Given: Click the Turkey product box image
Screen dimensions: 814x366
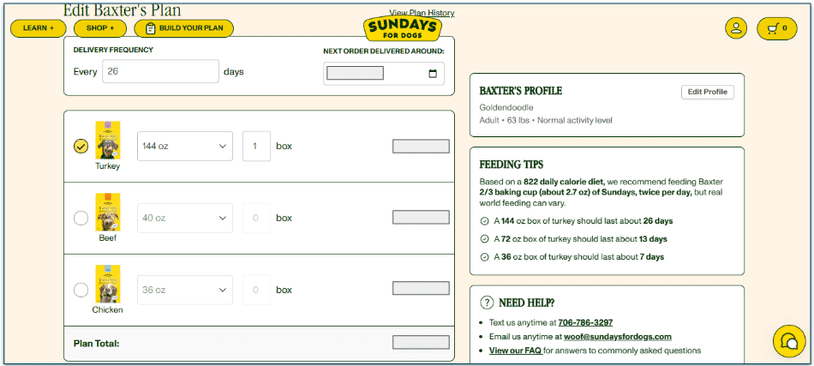Looking at the screenshot, I should coord(107,140).
